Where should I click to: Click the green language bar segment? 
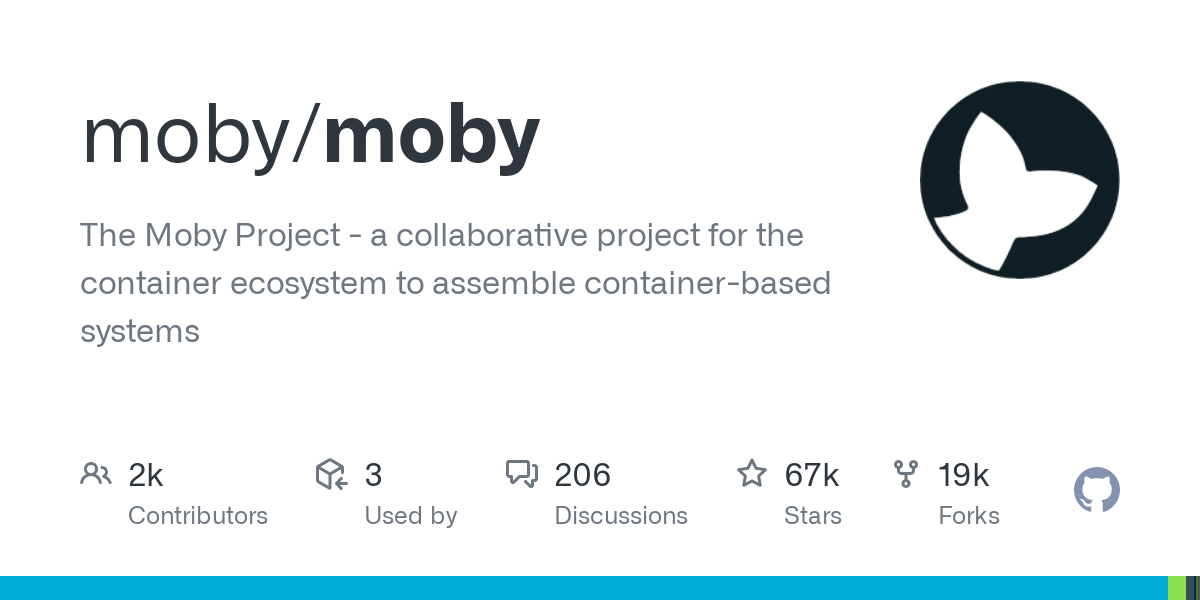(x=1177, y=588)
